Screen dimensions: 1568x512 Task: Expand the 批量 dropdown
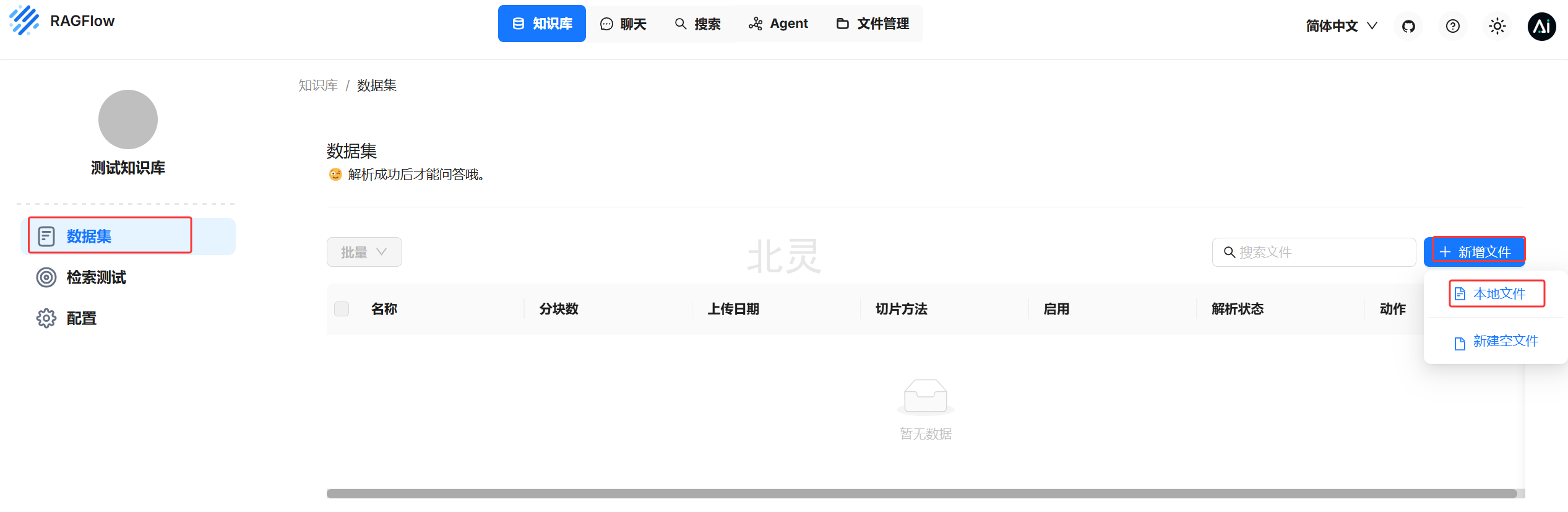[x=364, y=252]
